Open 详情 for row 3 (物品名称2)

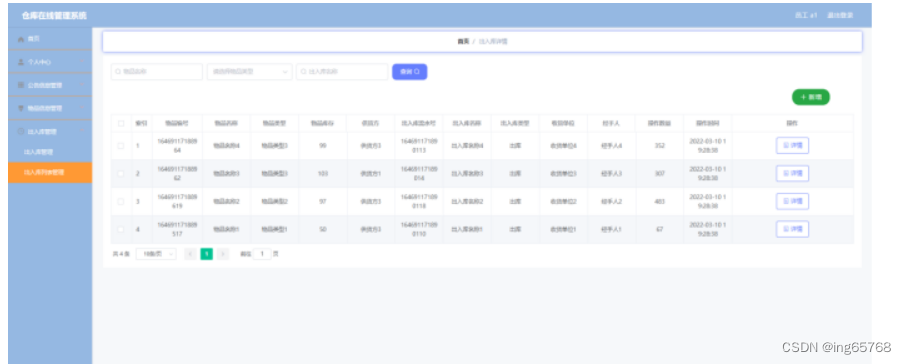(x=792, y=201)
